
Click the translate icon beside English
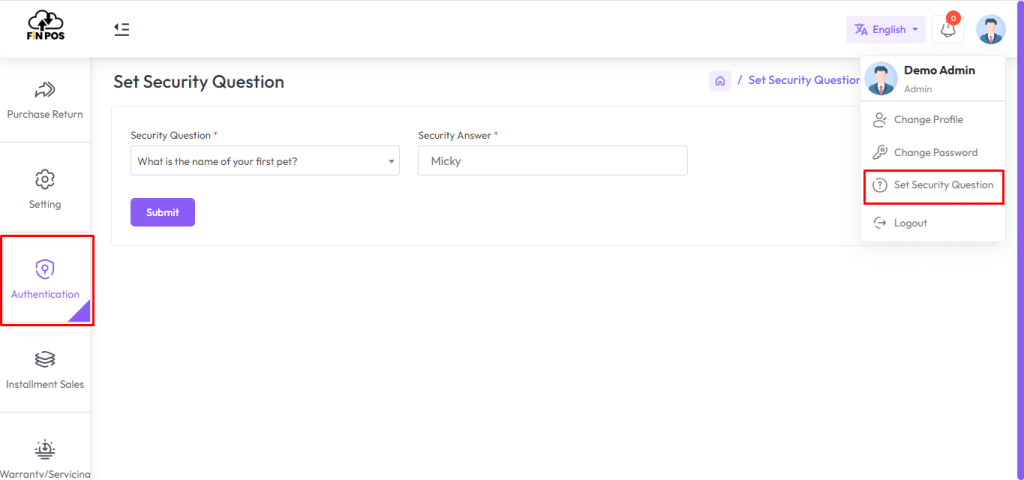click(861, 29)
